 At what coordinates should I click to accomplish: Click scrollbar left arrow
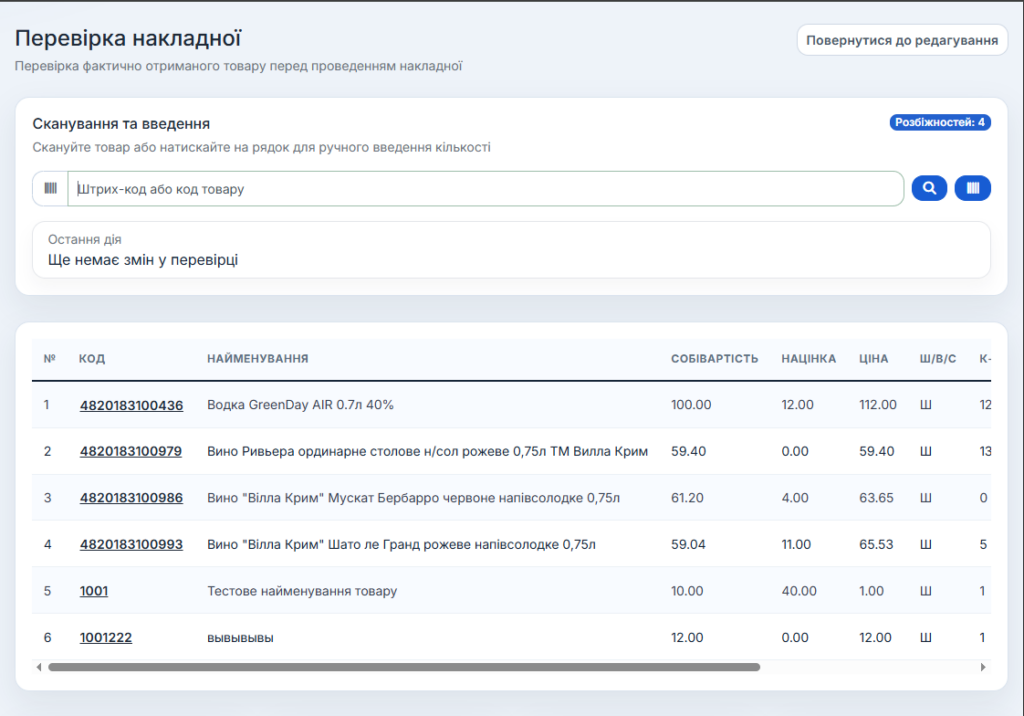[x=39, y=667]
